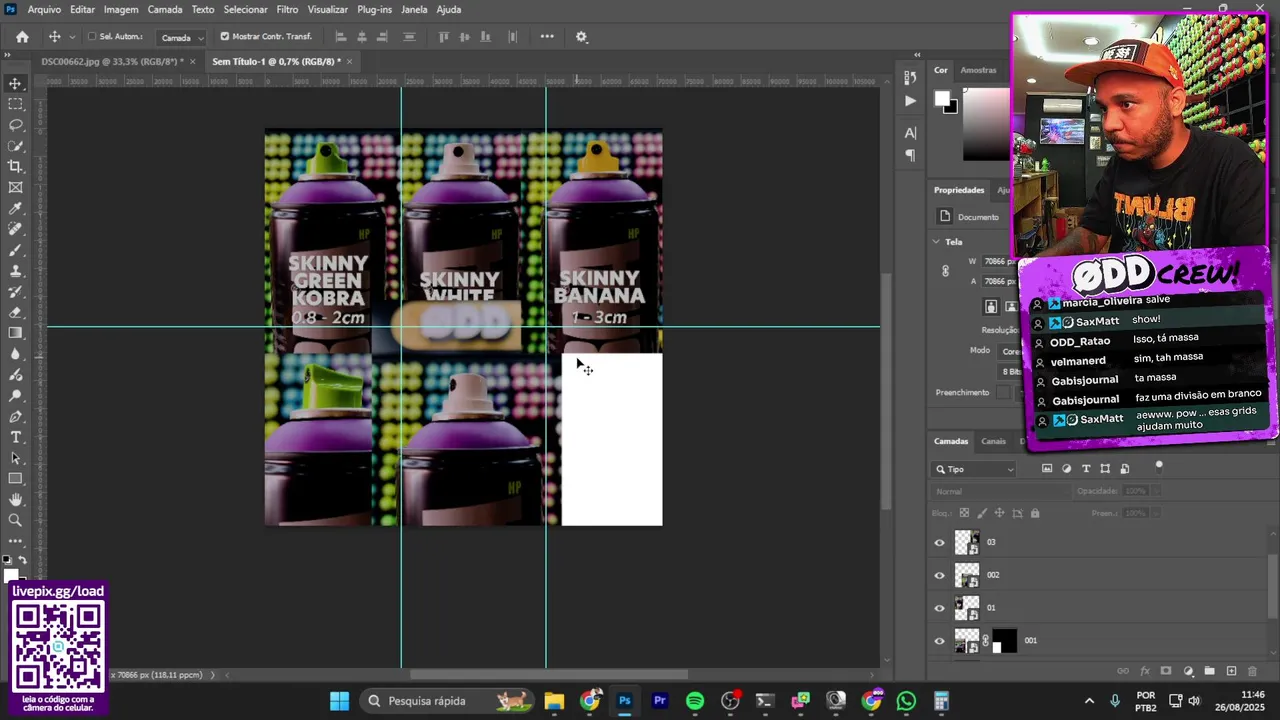Select the Frame tool
The width and height of the screenshot is (1280, 720).
pyautogui.click(x=15, y=187)
